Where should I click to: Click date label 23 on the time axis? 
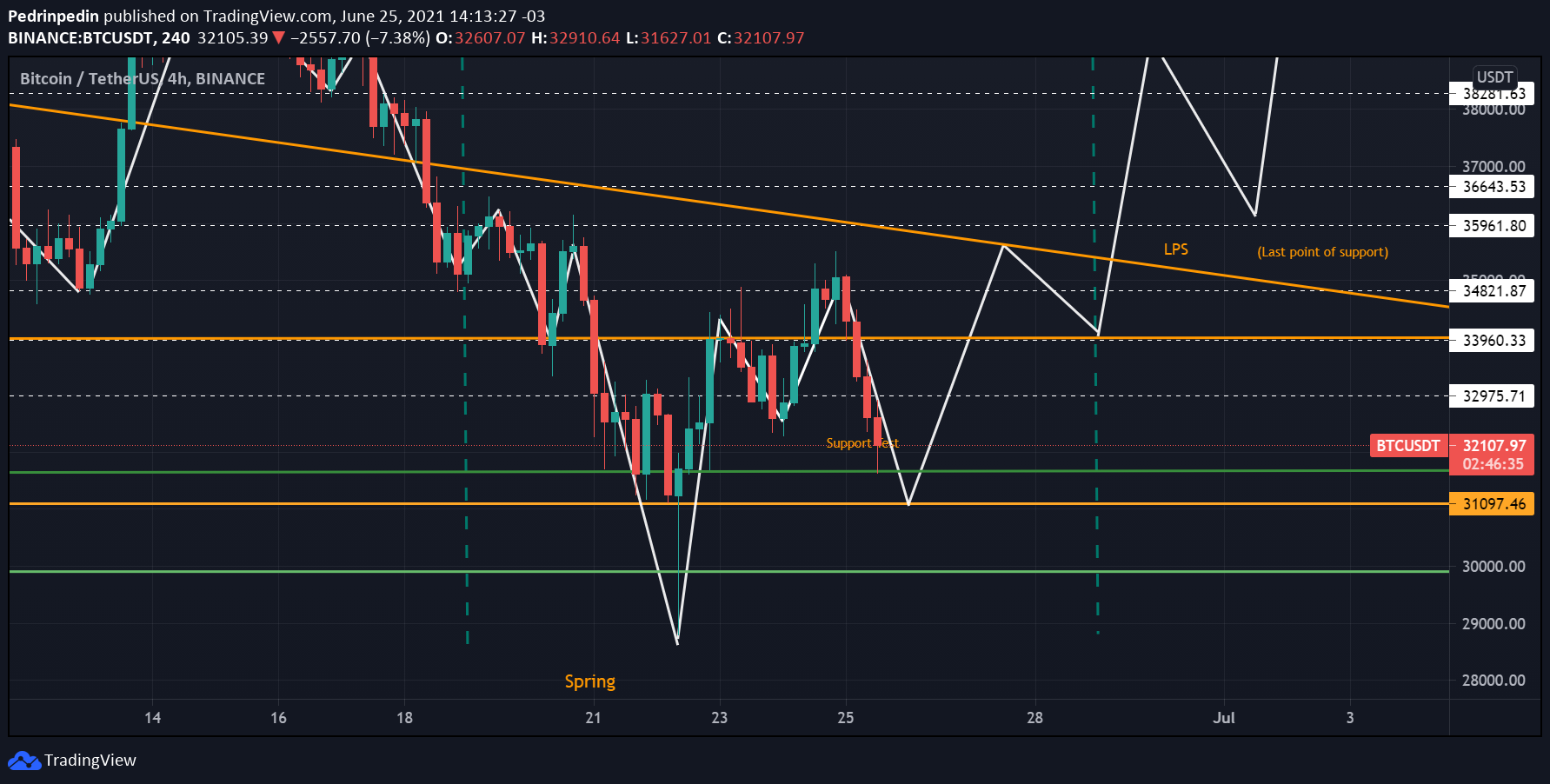(719, 718)
